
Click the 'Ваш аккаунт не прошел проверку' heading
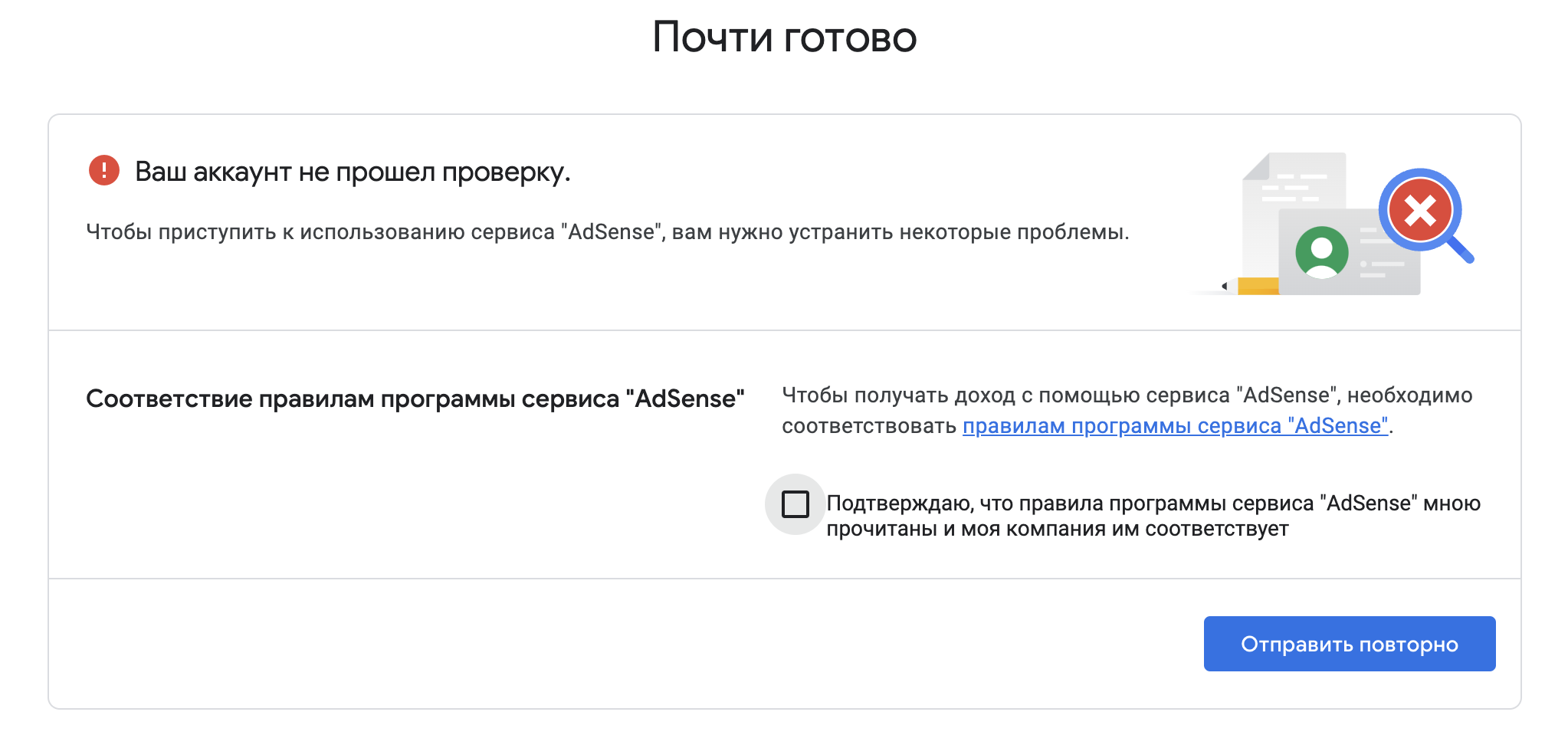click(x=353, y=172)
